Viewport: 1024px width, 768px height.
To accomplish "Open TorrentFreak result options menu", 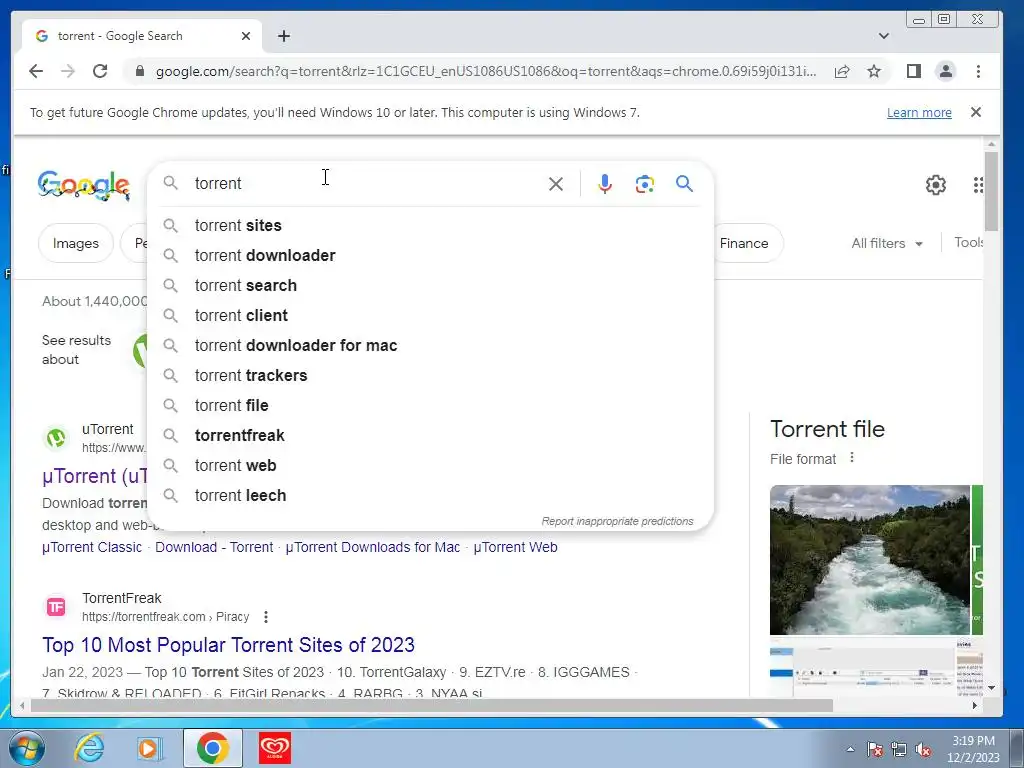I will coord(265,617).
